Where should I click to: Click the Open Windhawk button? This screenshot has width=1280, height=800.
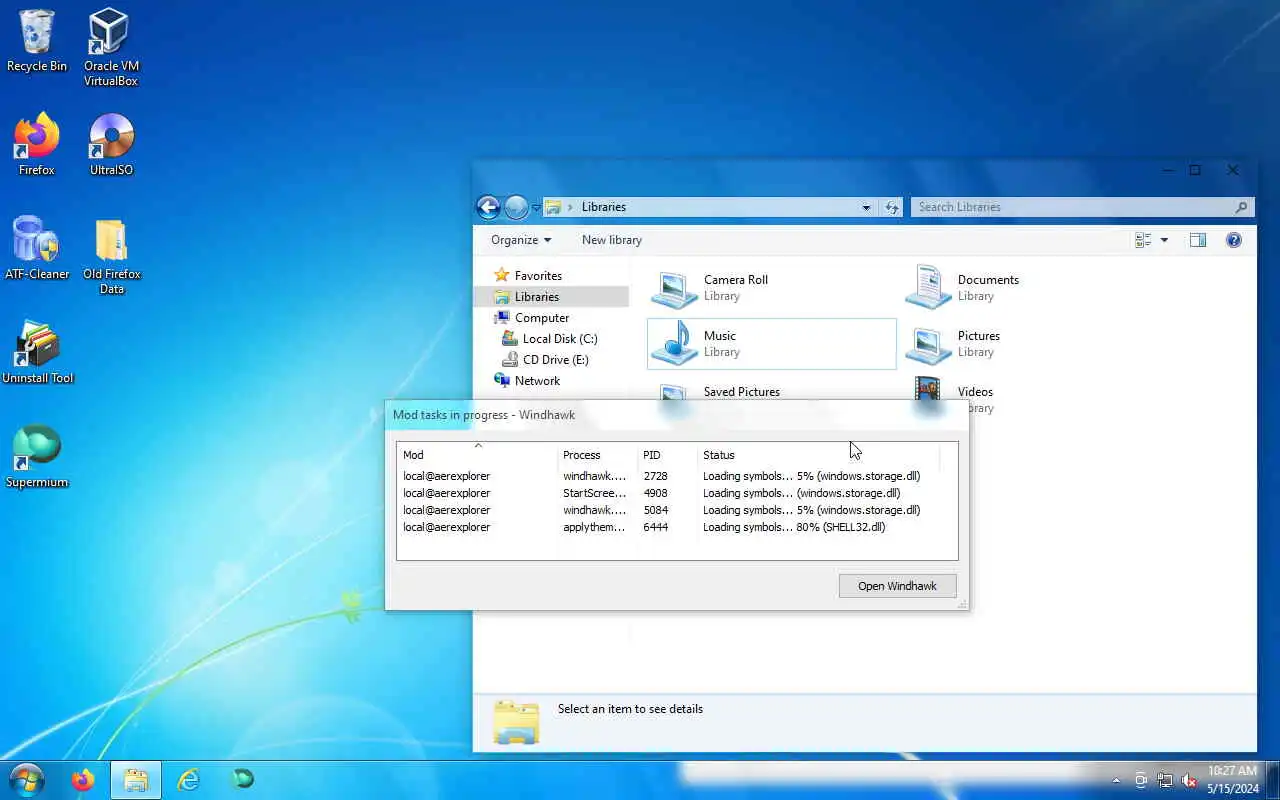tap(897, 586)
